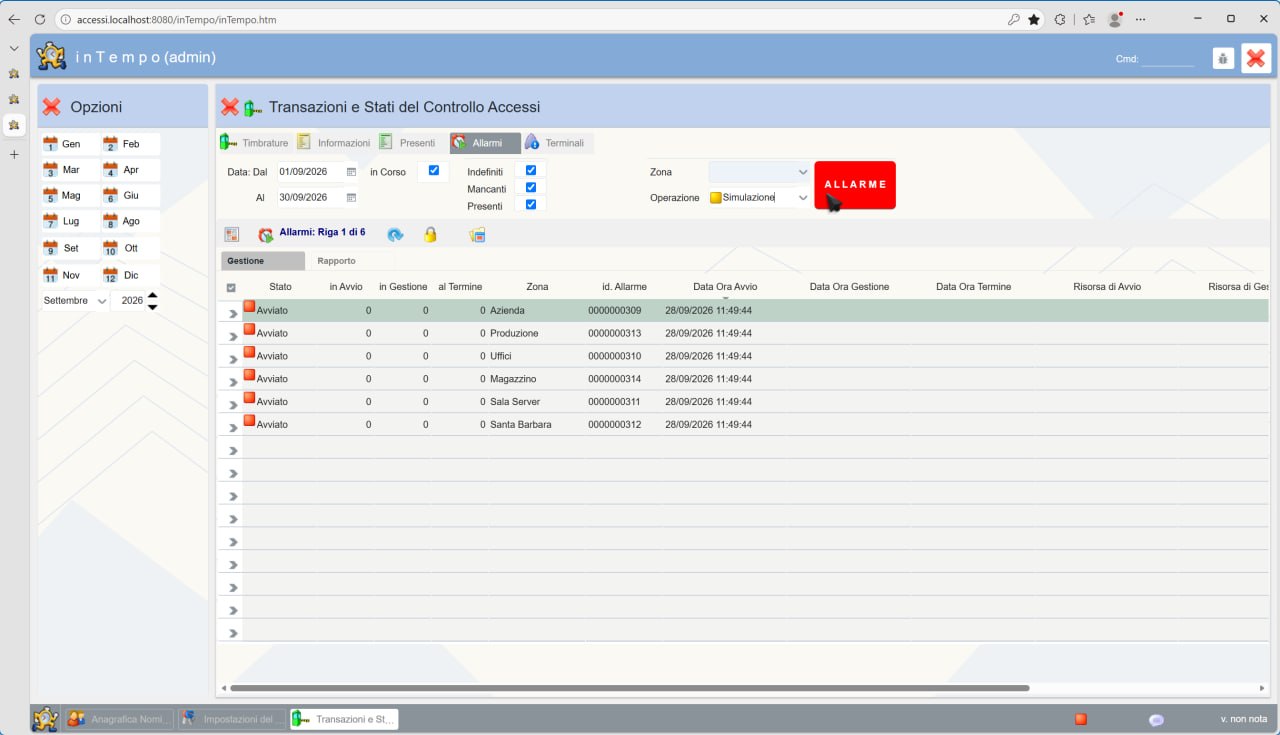Open 'Impostazioni del...' taskbar window
Viewport: 1280px width, 735px height.
pos(231,719)
